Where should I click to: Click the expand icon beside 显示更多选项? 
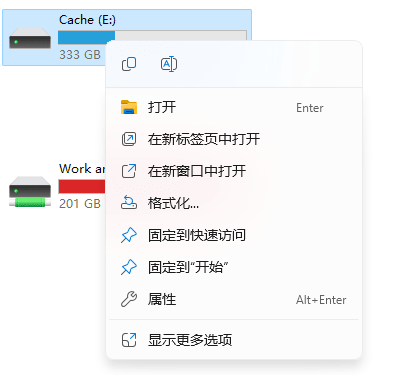129,340
